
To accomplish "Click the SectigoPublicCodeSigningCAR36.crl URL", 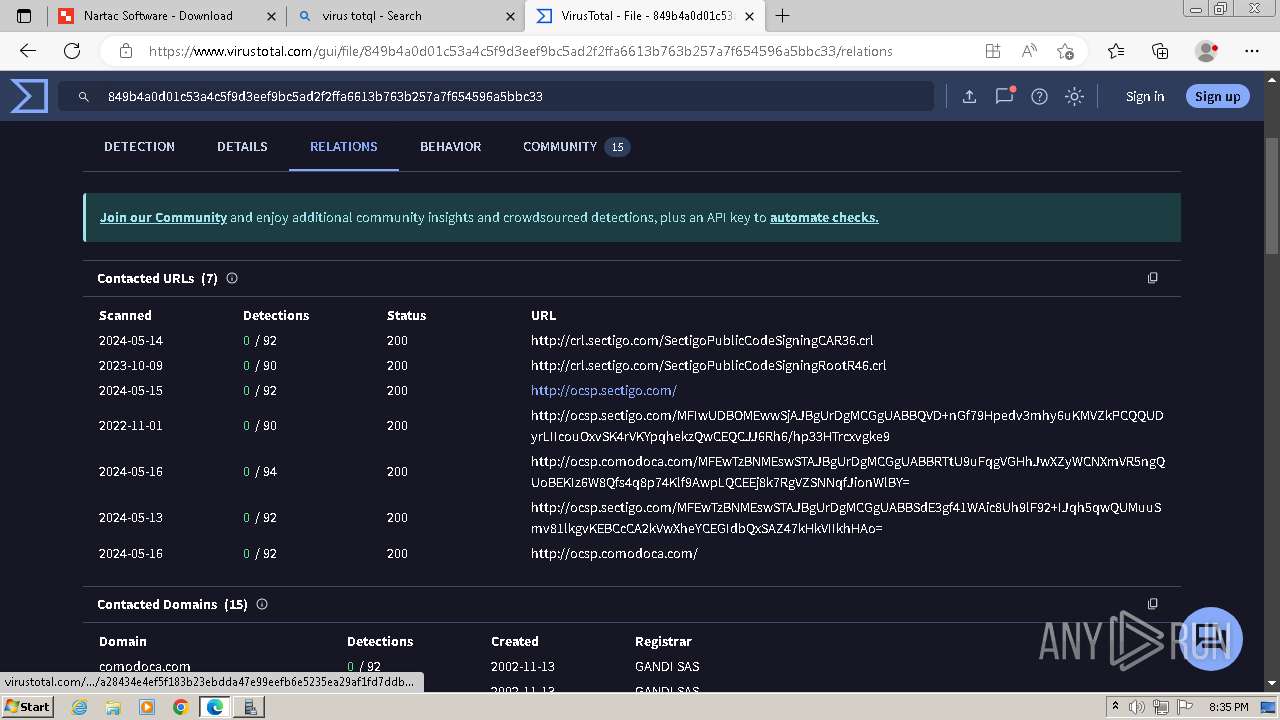I will pos(702,341).
